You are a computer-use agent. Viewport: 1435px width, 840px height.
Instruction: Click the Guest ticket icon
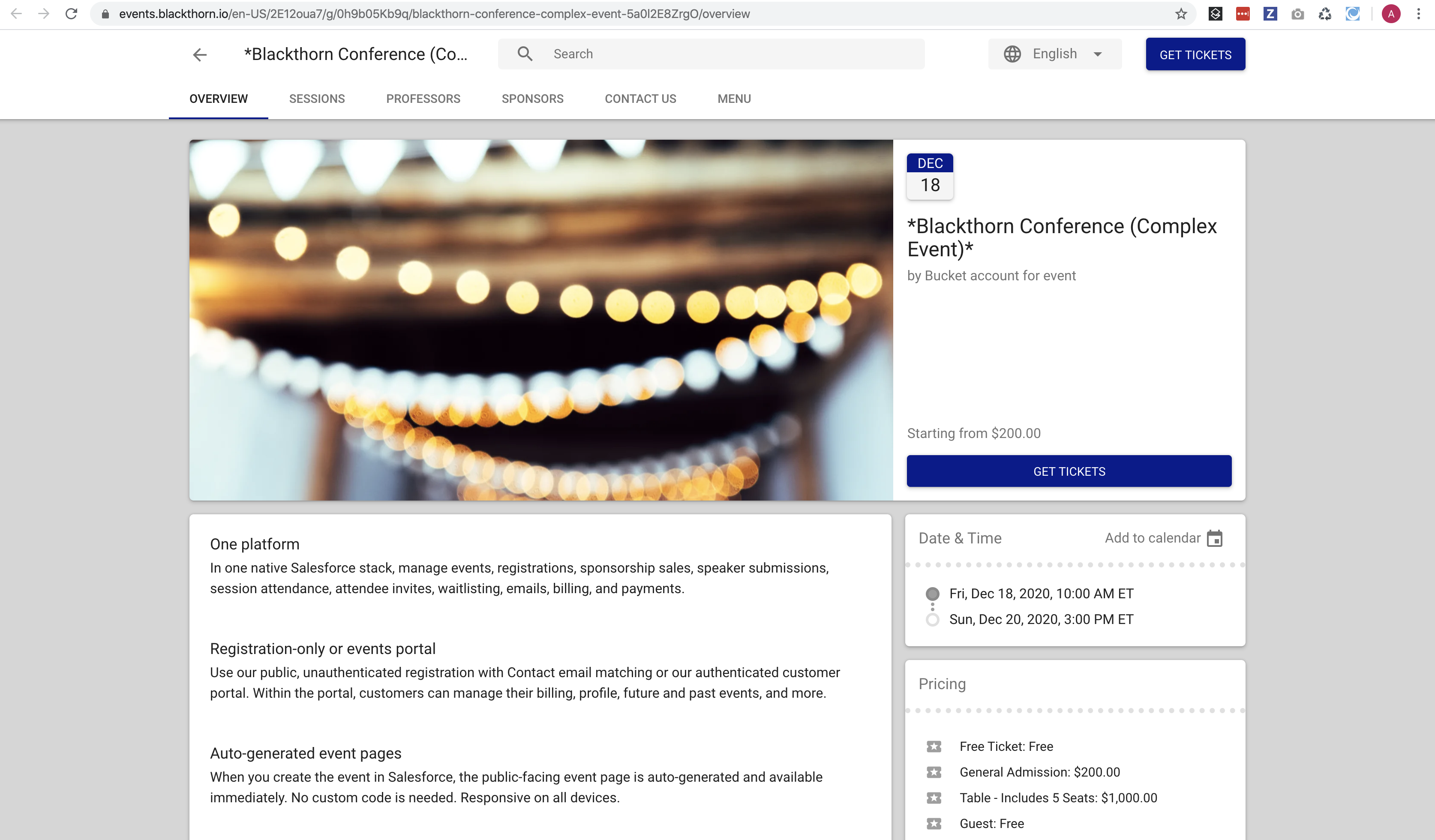934,823
